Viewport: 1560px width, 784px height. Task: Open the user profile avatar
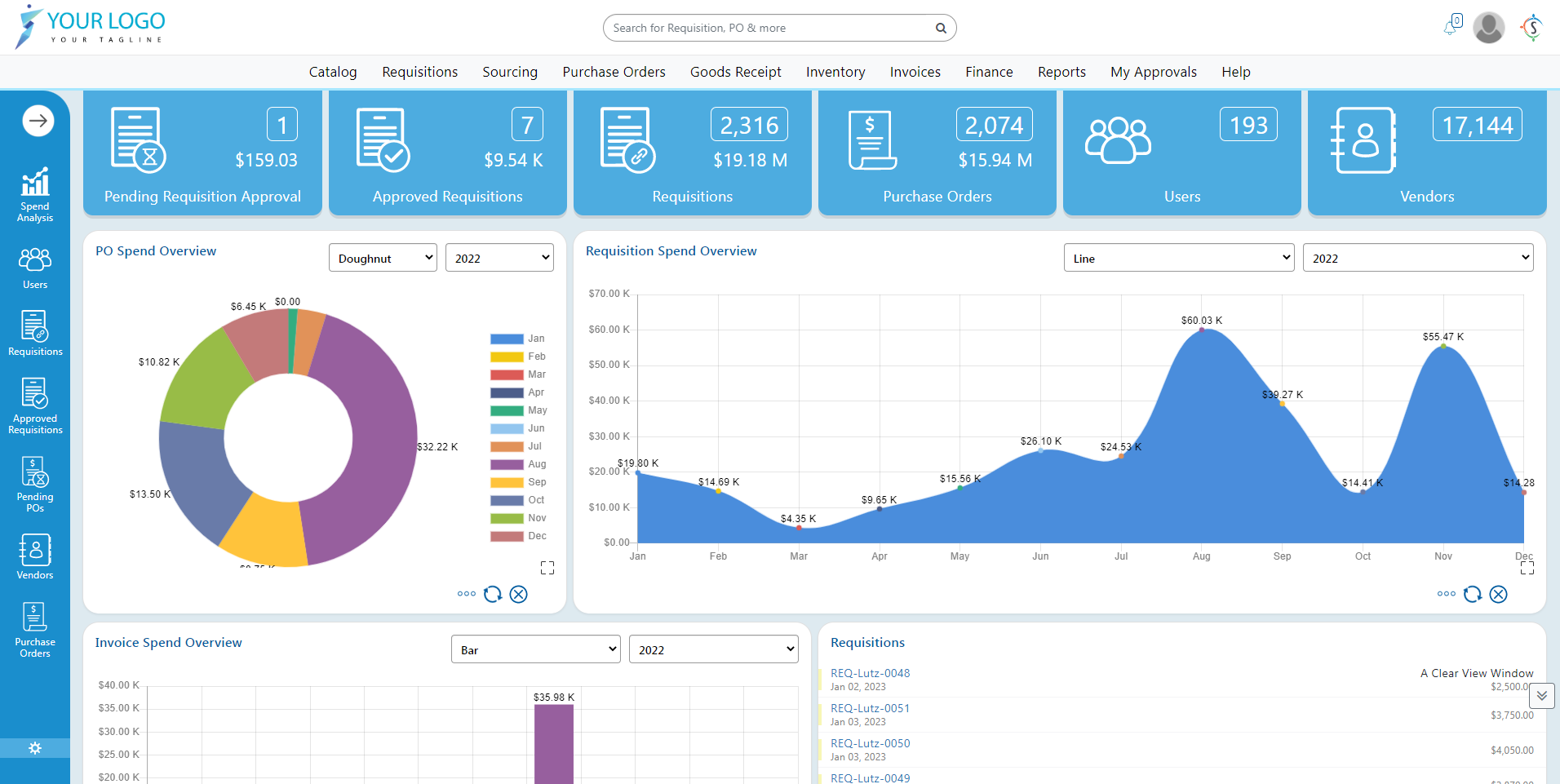coord(1488,28)
